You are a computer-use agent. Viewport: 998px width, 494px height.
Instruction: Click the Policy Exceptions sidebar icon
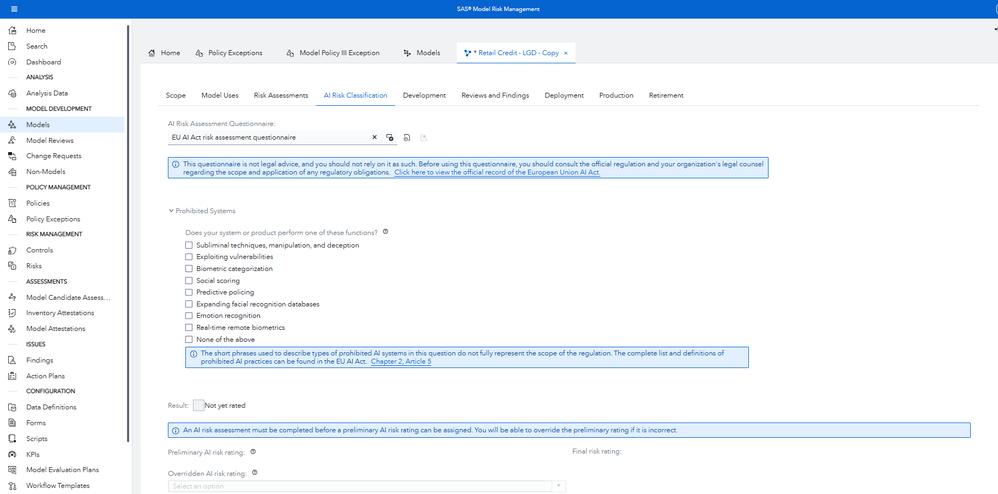(11, 219)
